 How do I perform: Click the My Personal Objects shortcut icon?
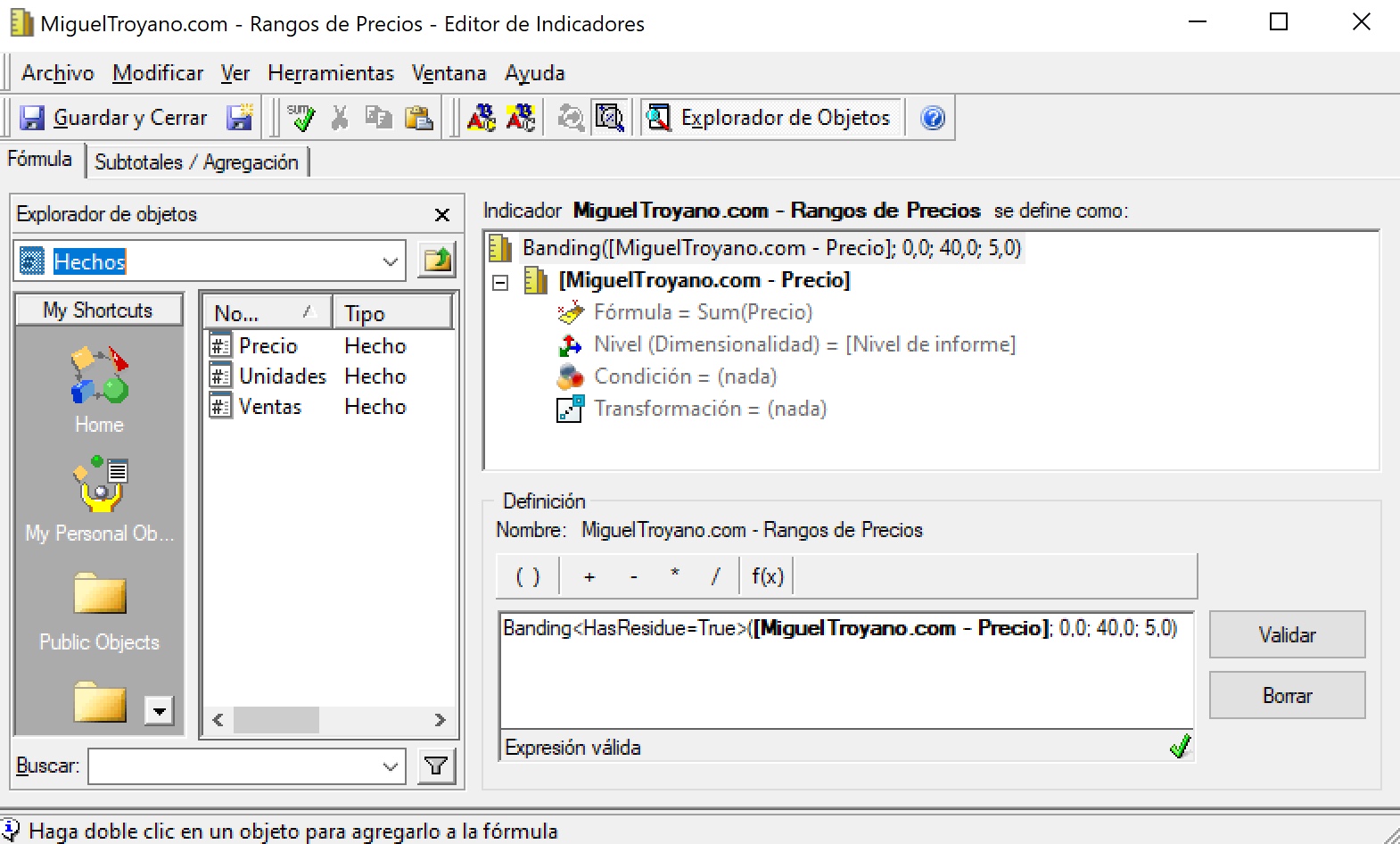point(100,484)
